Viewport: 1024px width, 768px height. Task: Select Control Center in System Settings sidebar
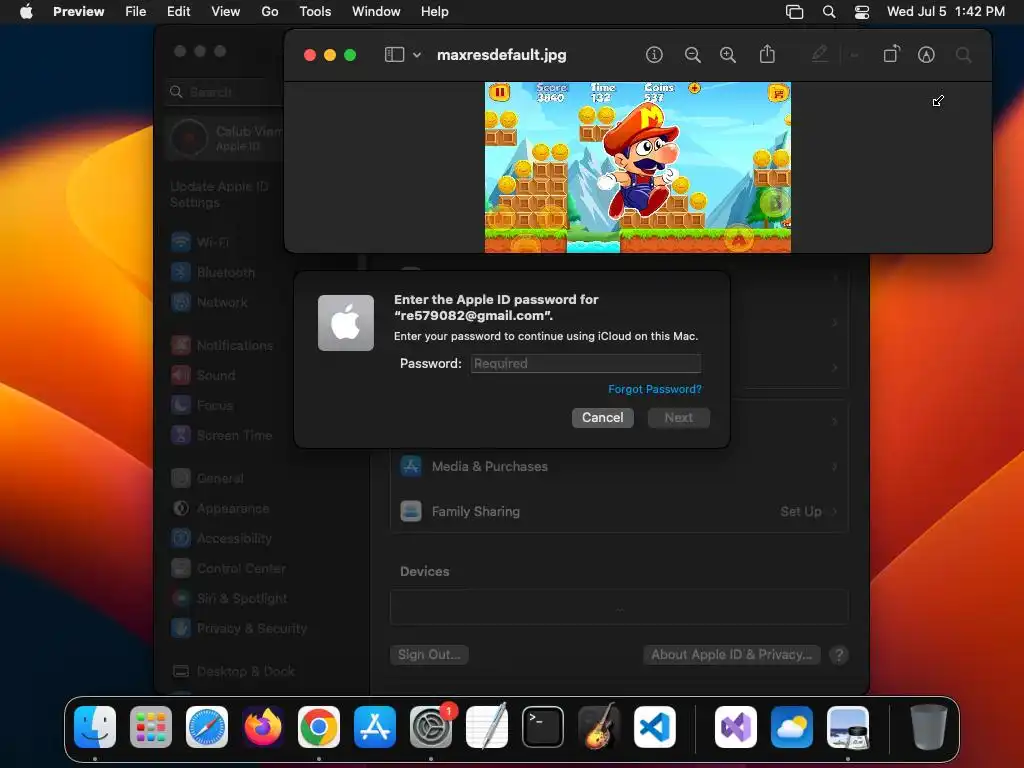(x=241, y=569)
